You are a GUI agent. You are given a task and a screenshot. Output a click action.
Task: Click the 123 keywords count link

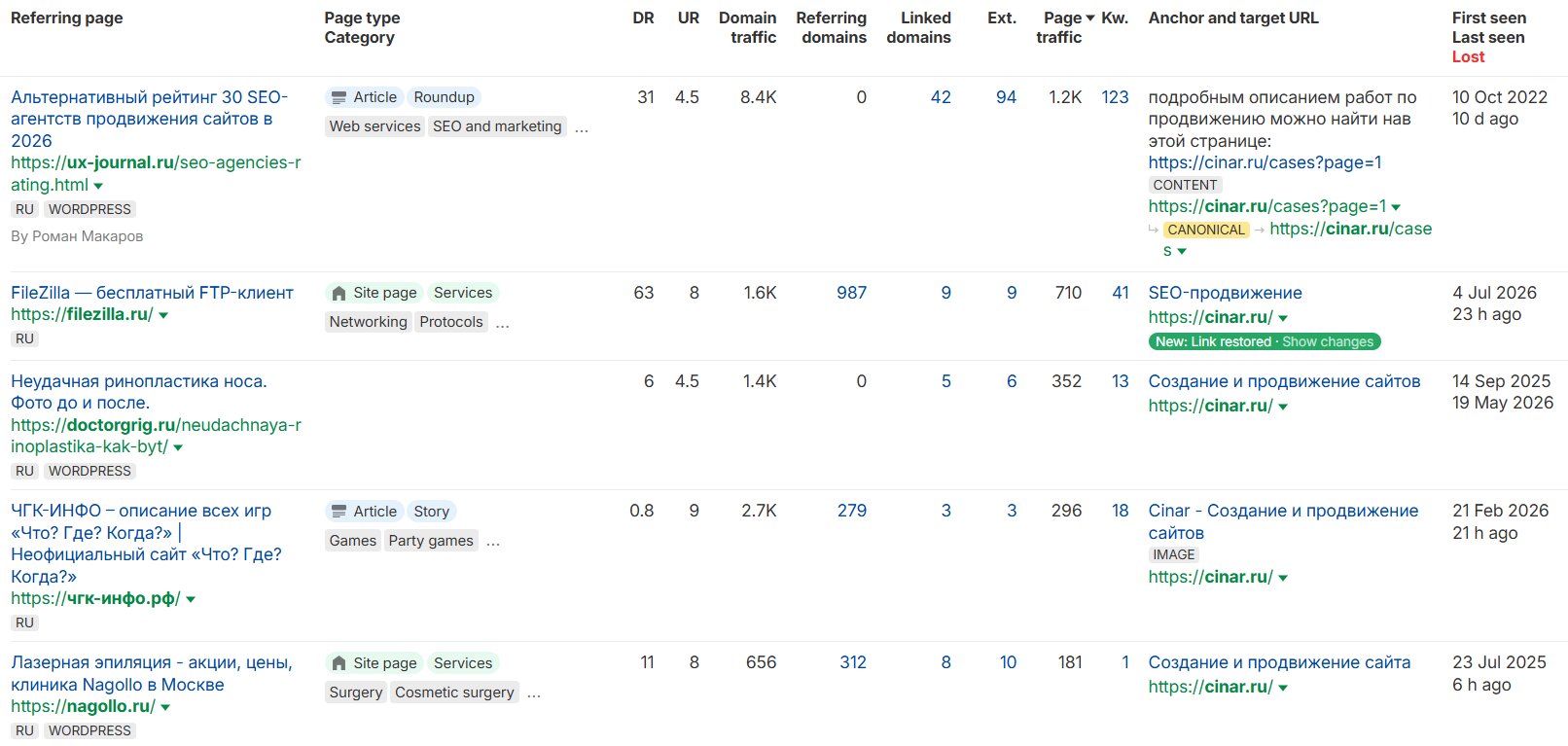point(1115,97)
